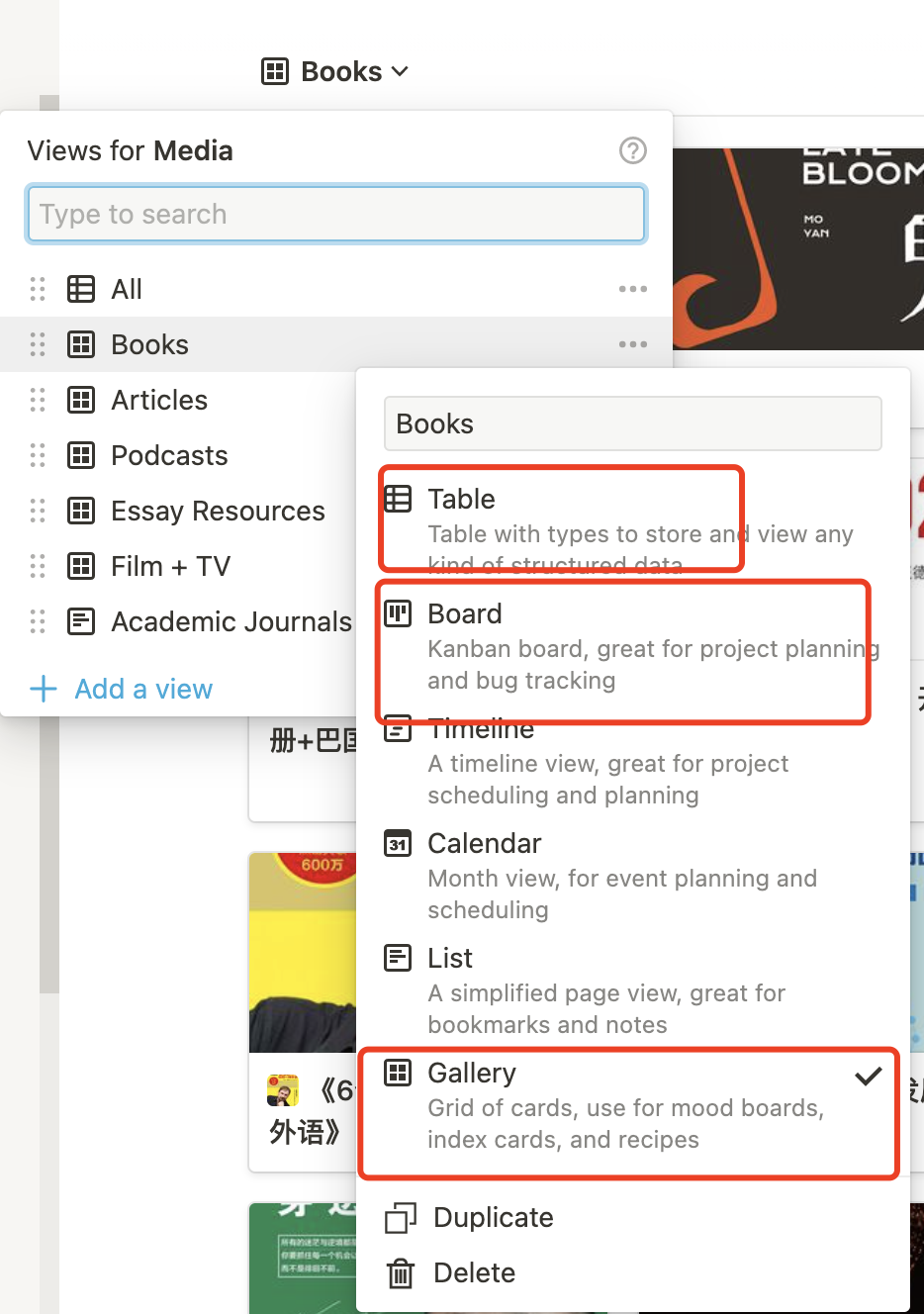The width and height of the screenshot is (924, 1314).
Task: Click the Board layout icon
Action: coord(398,614)
